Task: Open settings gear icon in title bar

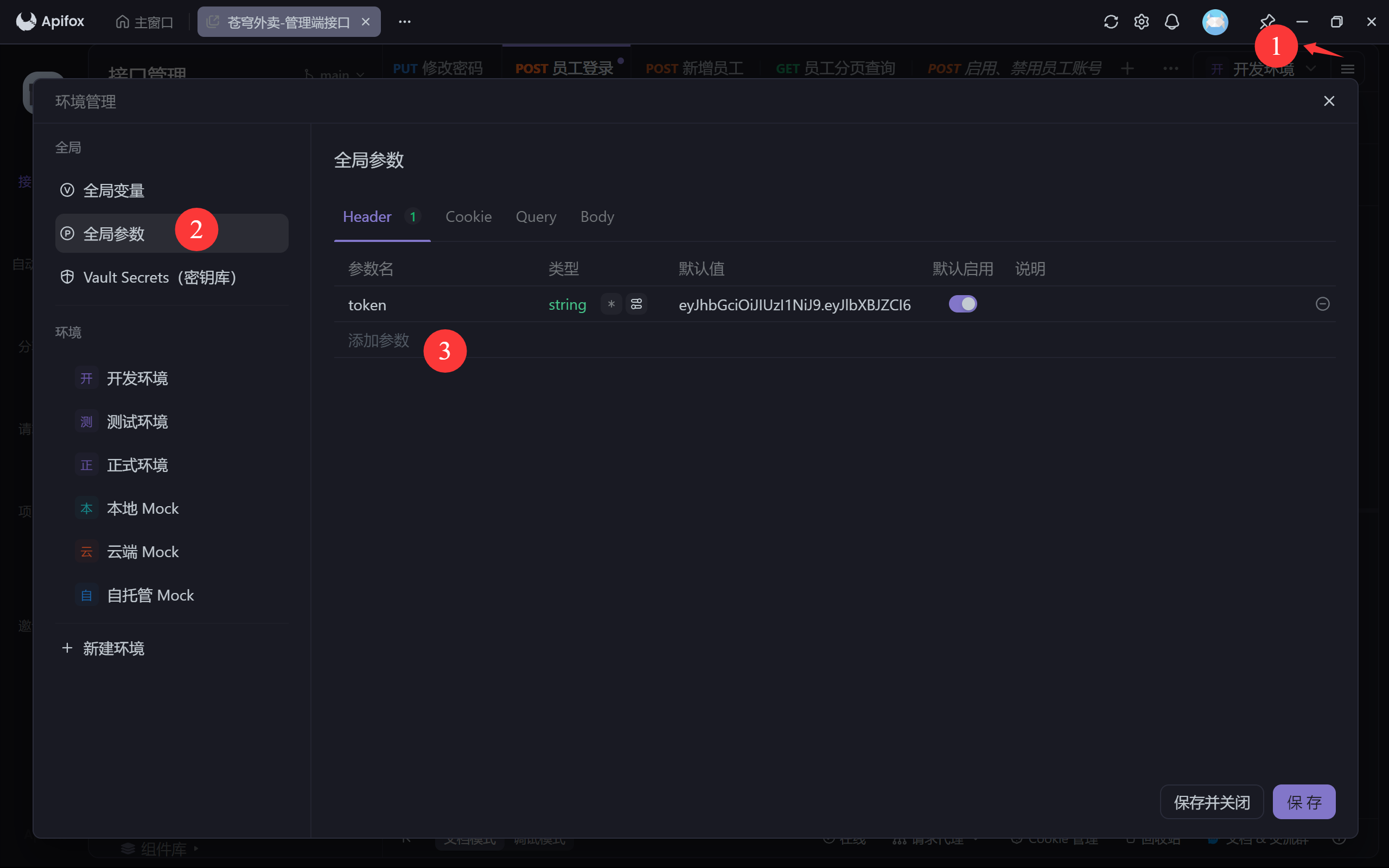Action: pyautogui.click(x=1141, y=22)
